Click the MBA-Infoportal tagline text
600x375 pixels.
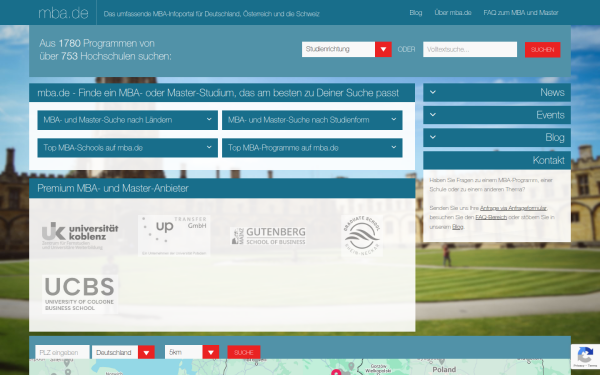click(x=212, y=14)
